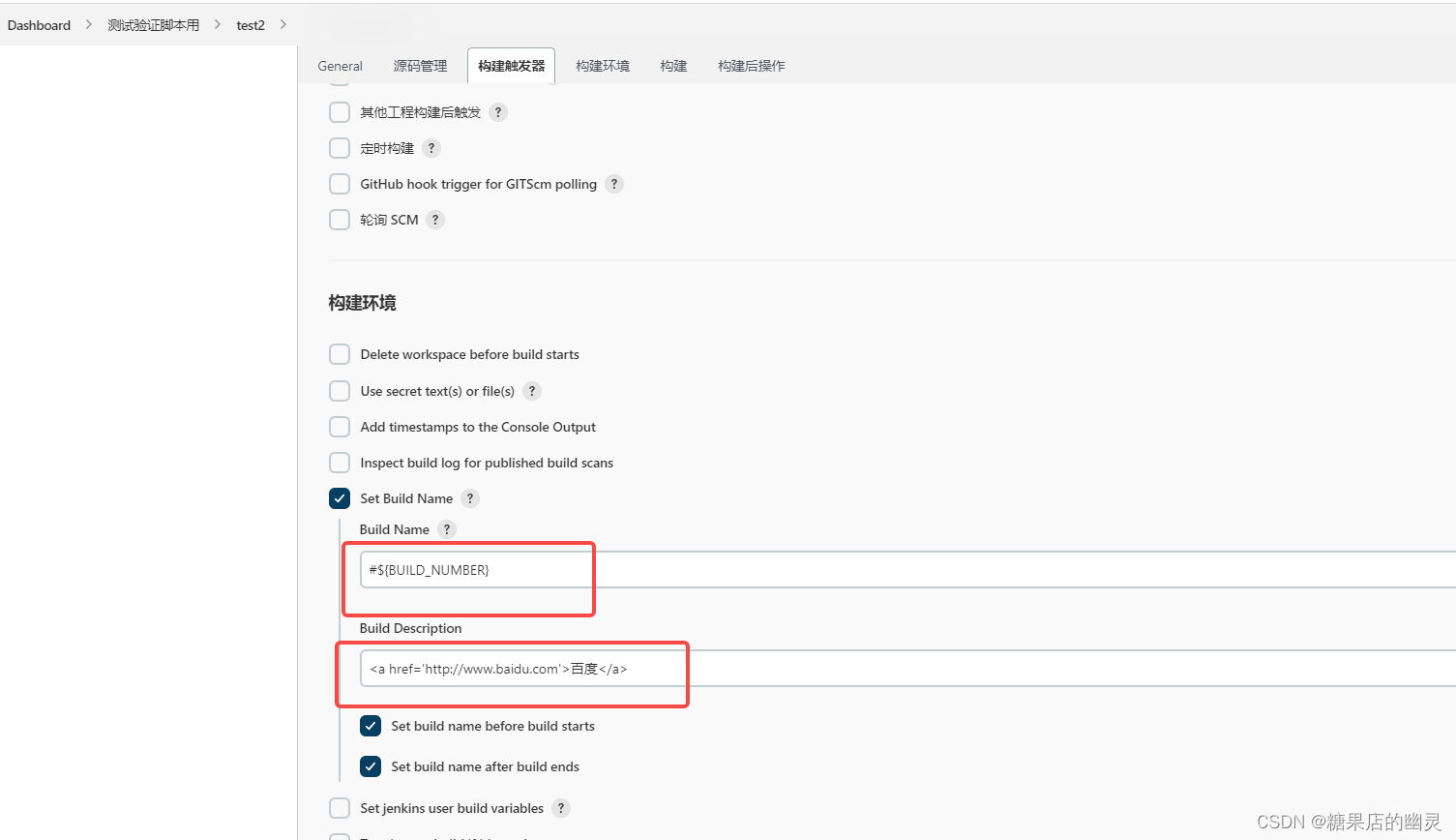
Task: Disable Set build name before build starts
Action: click(x=371, y=726)
